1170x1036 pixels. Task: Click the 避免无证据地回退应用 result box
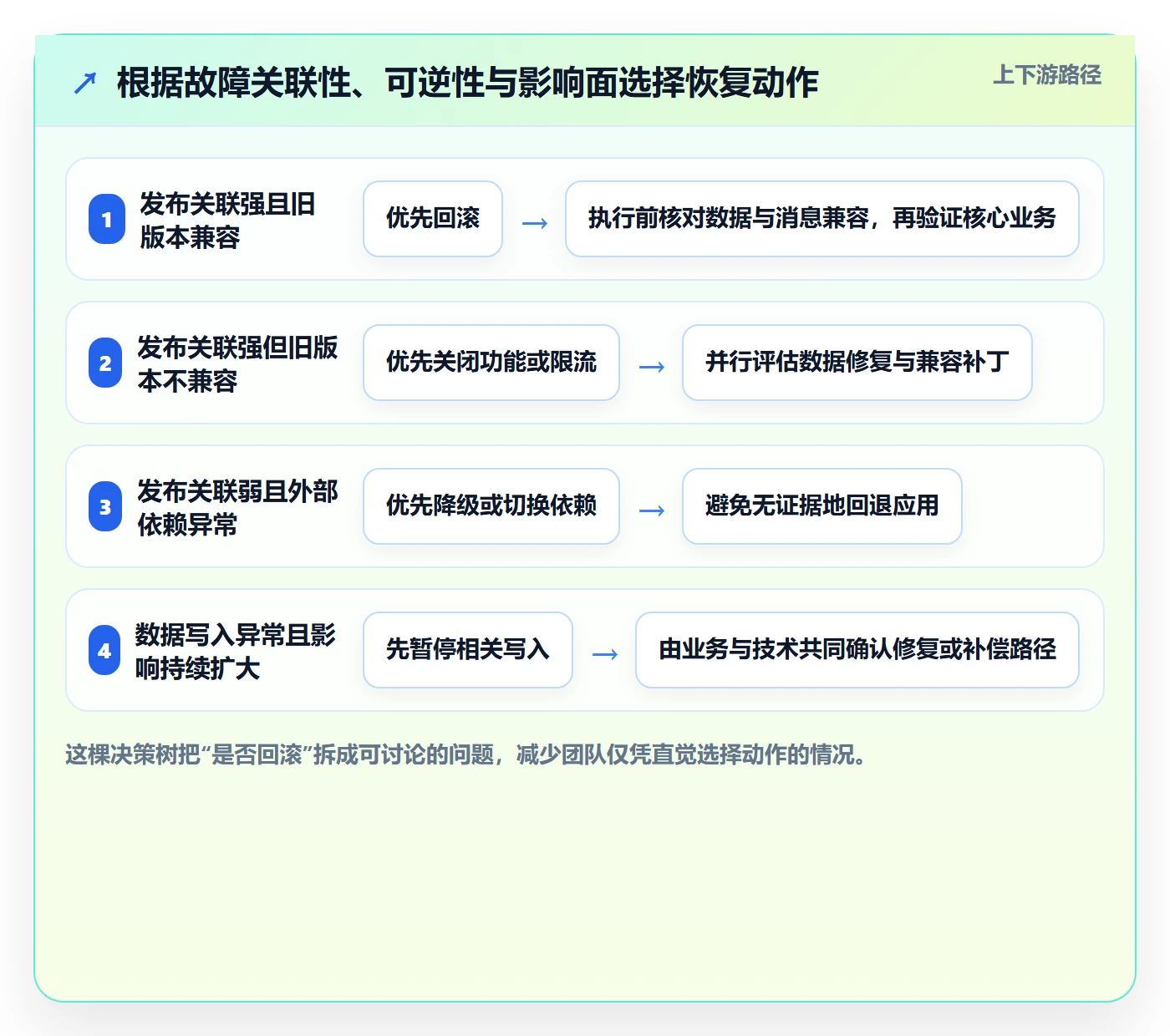coord(822,506)
